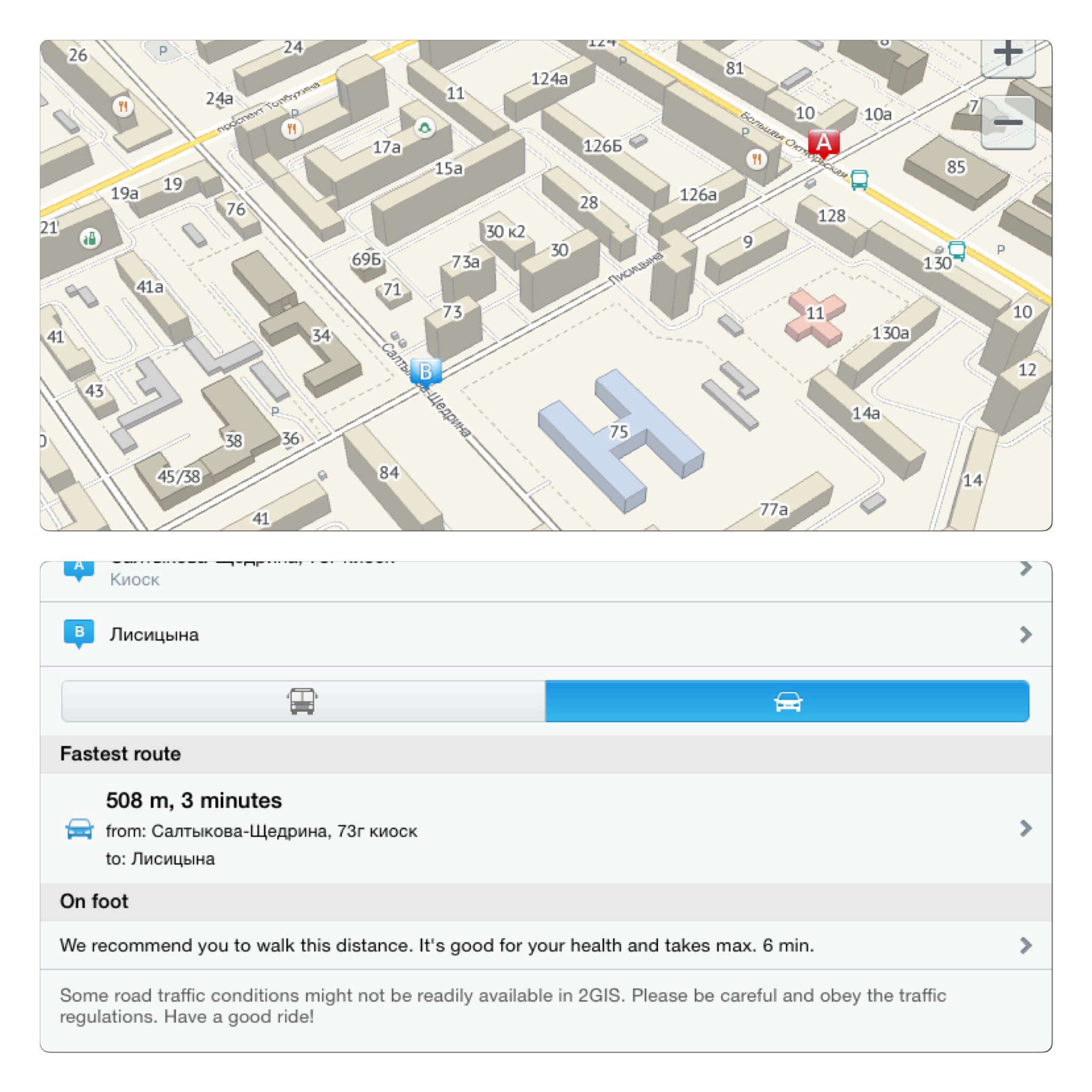This screenshot has width=1092, height=1092.
Task: Zoom out with the minus button
Action: 1008,122
